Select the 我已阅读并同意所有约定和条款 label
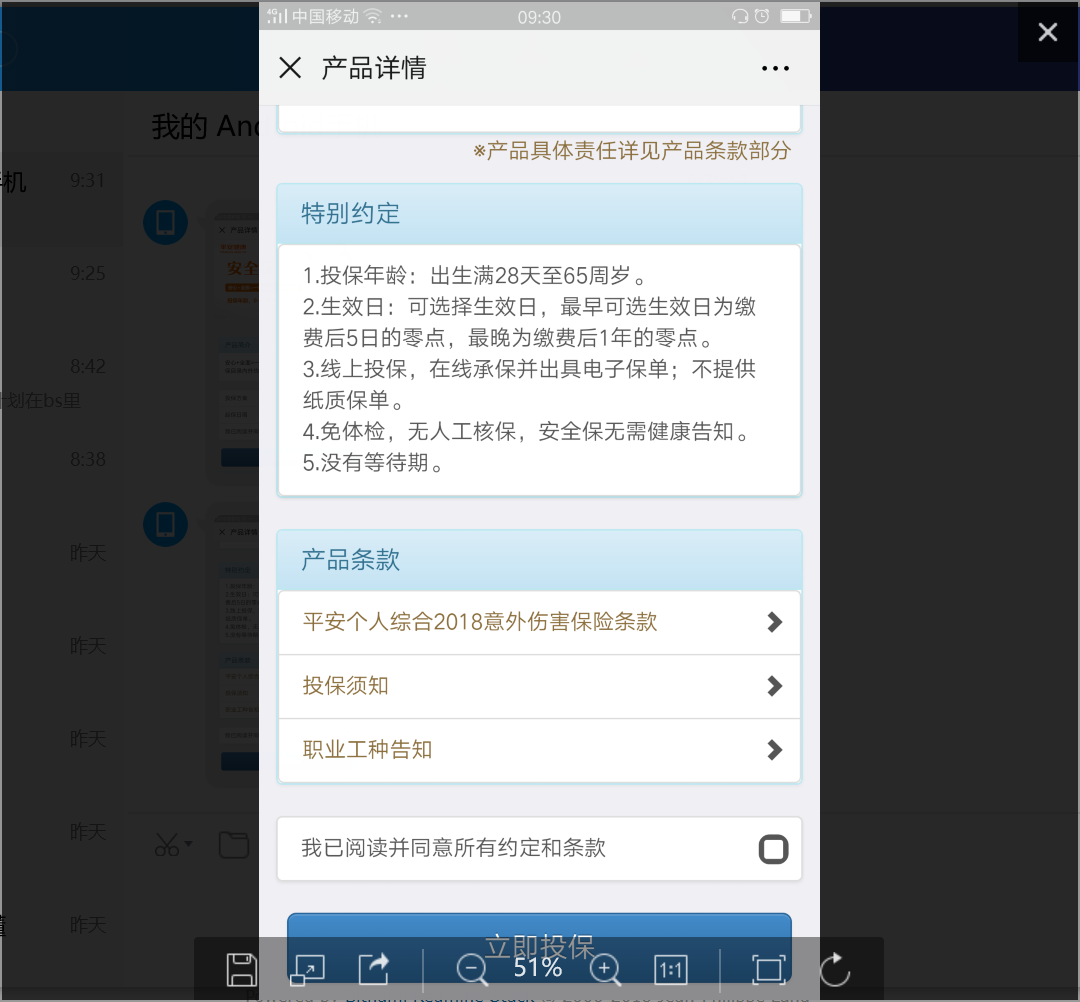Image resolution: width=1080 pixels, height=1002 pixels. point(453,848)
